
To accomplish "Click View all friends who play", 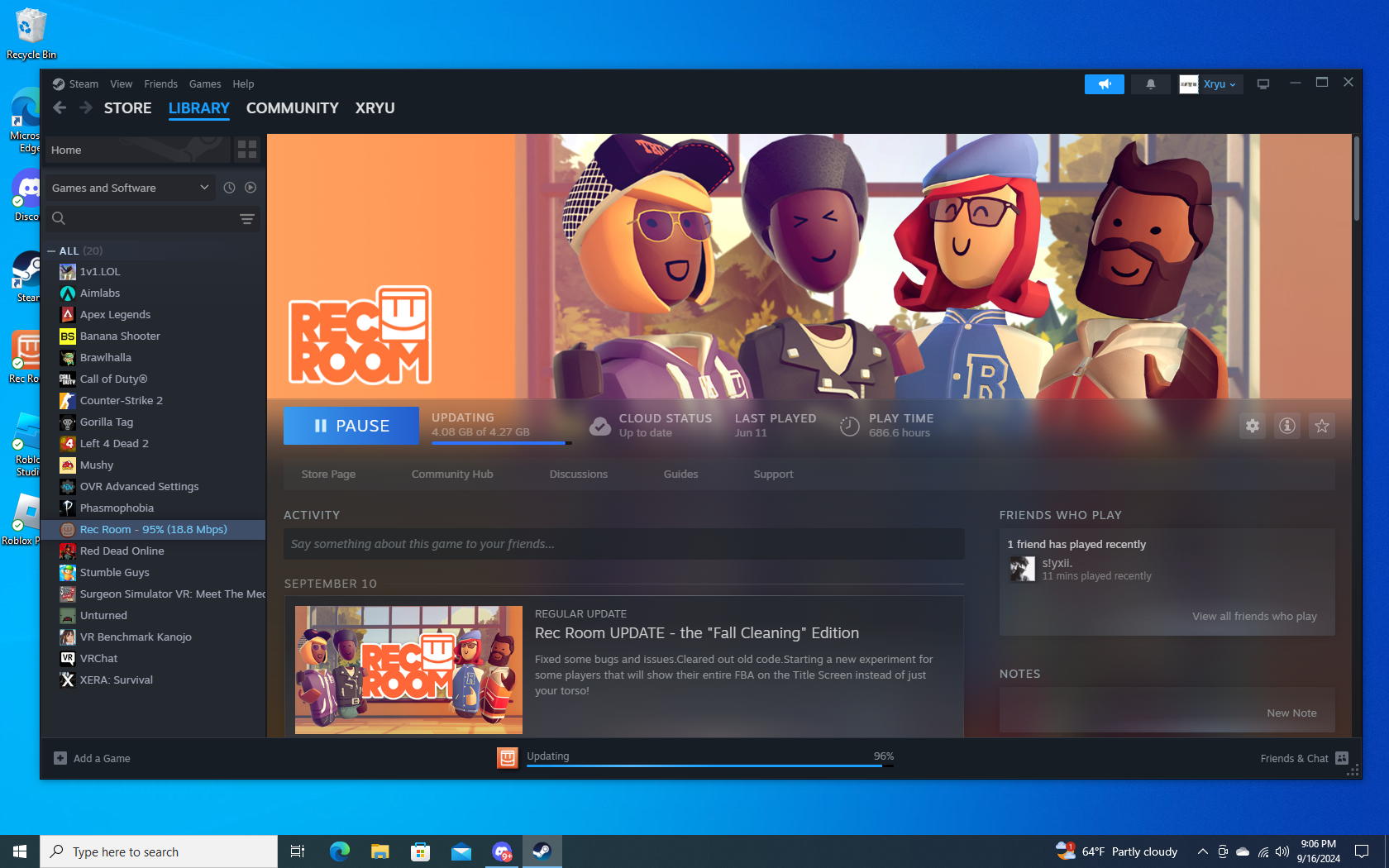I will [1254, 617].
